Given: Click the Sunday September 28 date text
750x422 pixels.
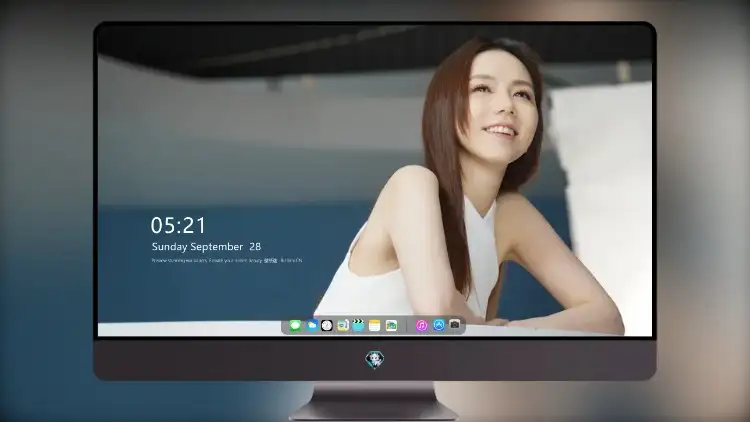Looking at the screenshot, I should click(206, 247).
